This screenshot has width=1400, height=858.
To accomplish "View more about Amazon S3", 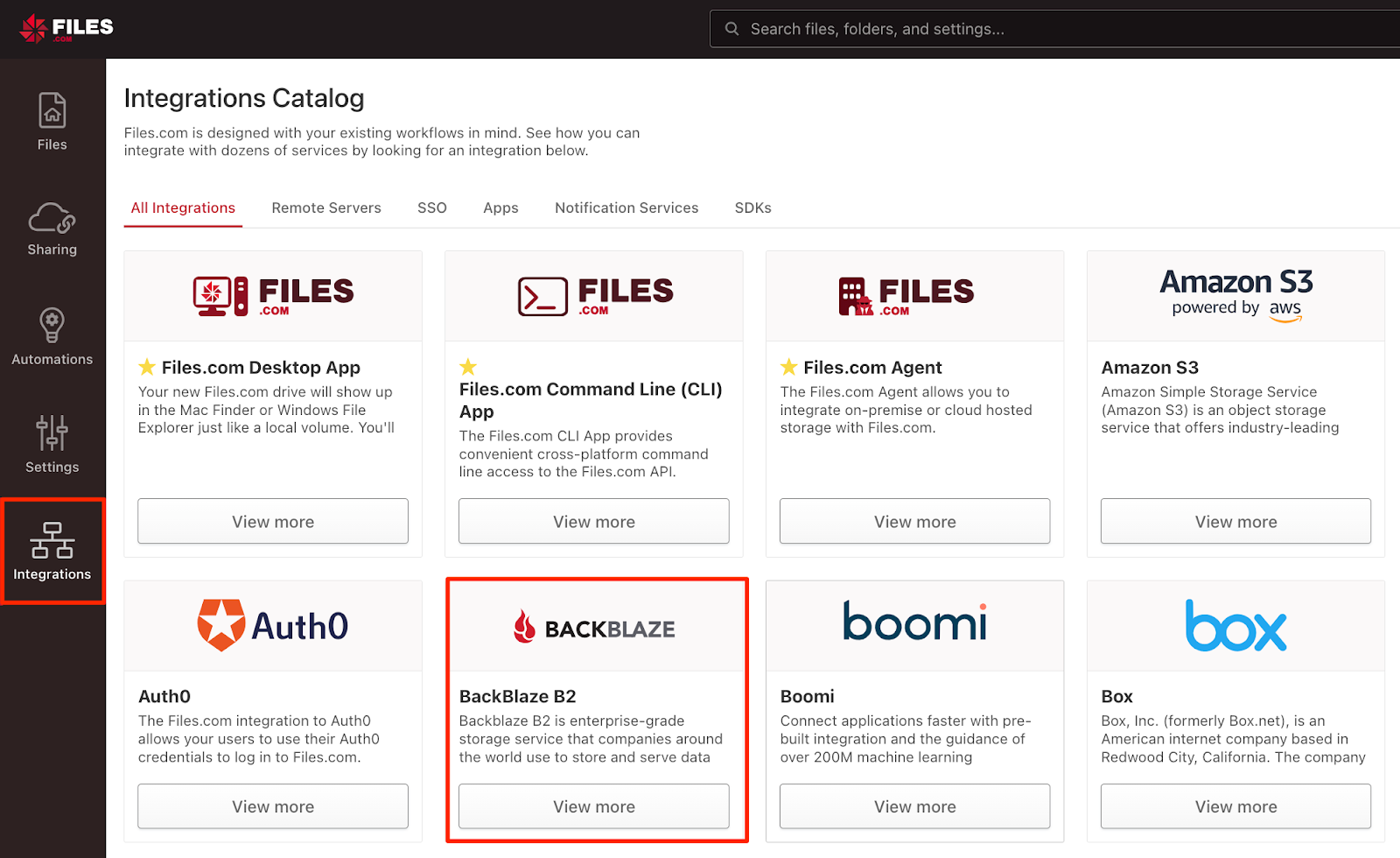I will click(1236, 521).
